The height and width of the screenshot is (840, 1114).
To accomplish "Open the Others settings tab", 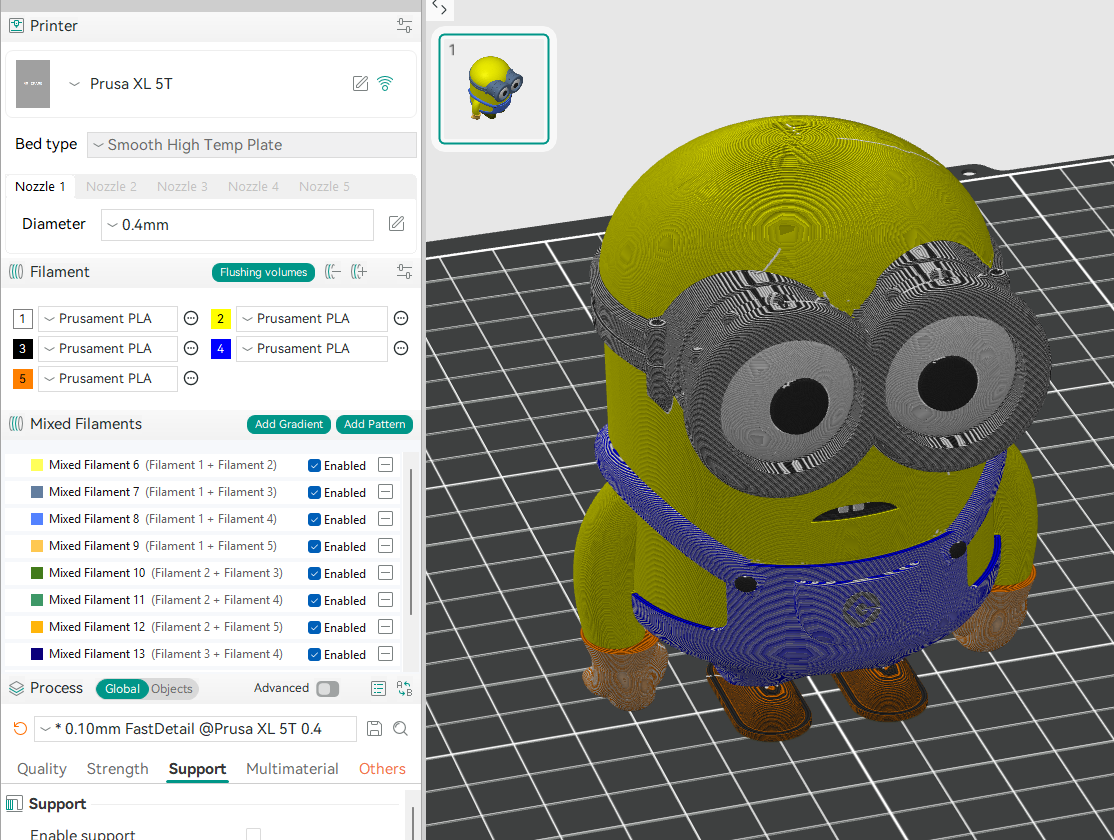I will (x=382, y=769).
